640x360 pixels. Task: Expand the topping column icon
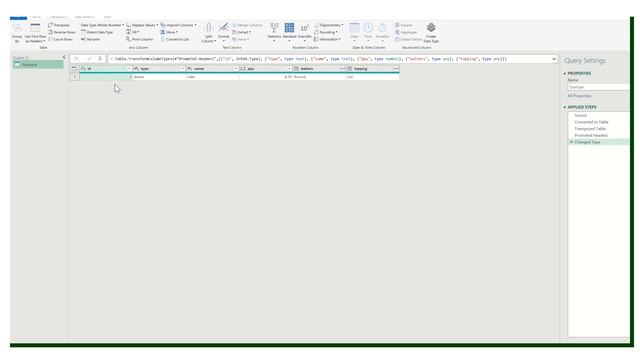pos(396,69)
